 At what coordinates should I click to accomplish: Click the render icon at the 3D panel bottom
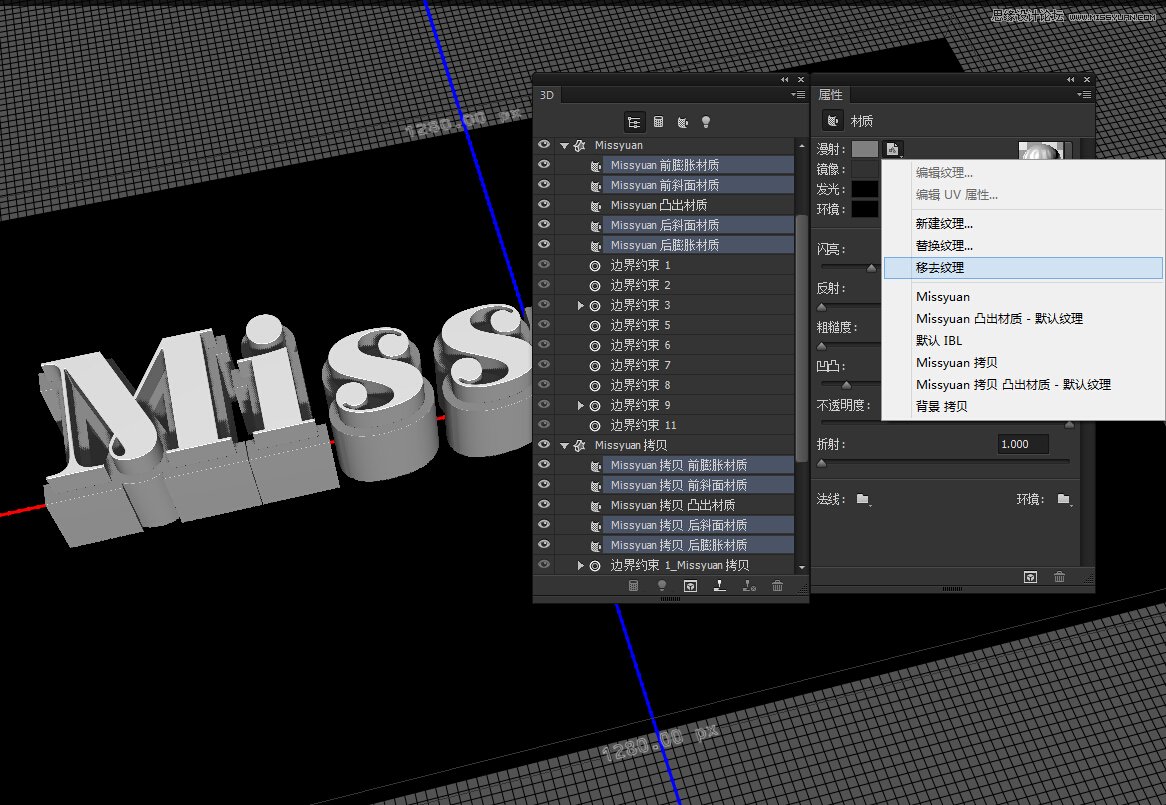coord(690,586)
